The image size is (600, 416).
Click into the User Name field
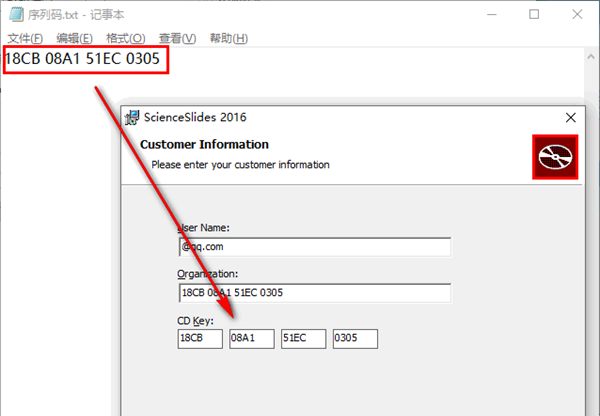coord(315,247)
